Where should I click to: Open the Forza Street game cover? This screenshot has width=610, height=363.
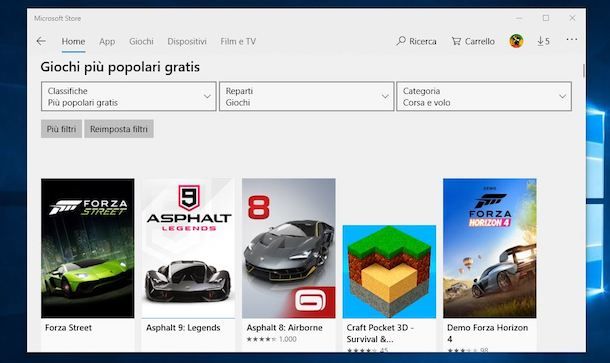pos(88,248)
